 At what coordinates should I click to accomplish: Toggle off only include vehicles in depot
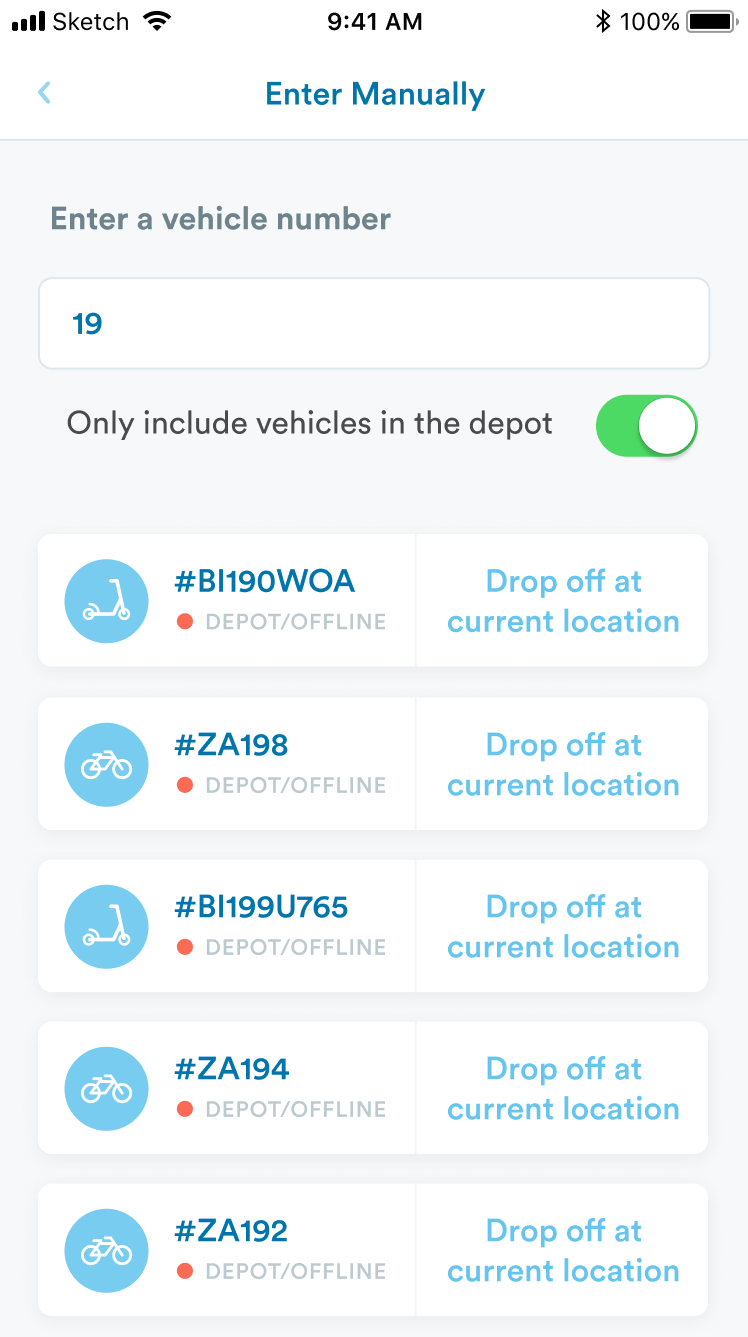coord(646,425)
